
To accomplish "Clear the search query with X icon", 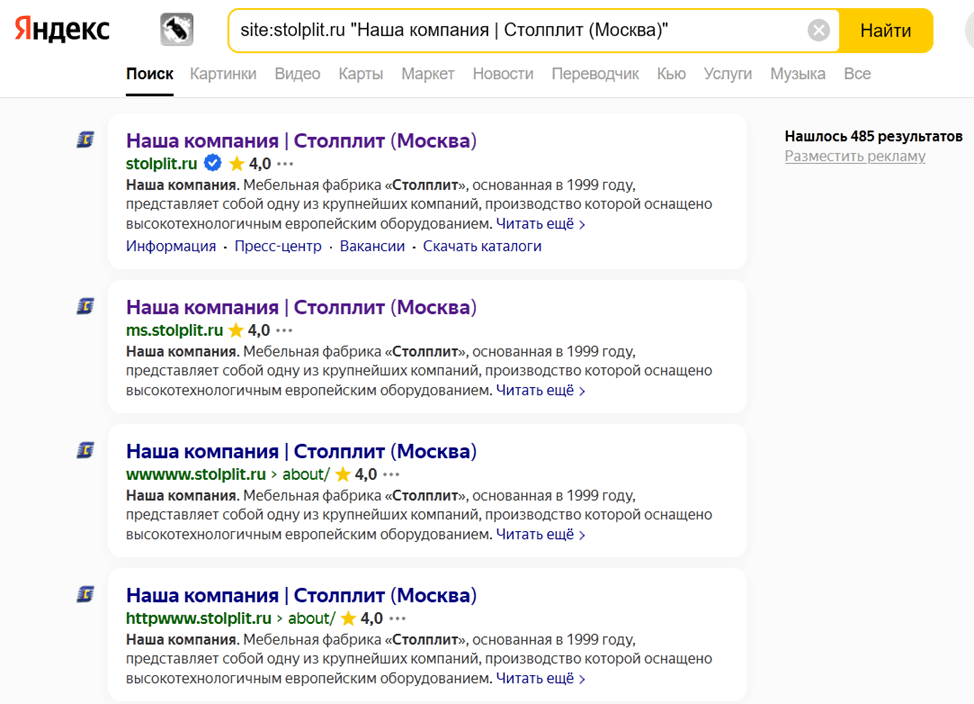I will 819,30.
